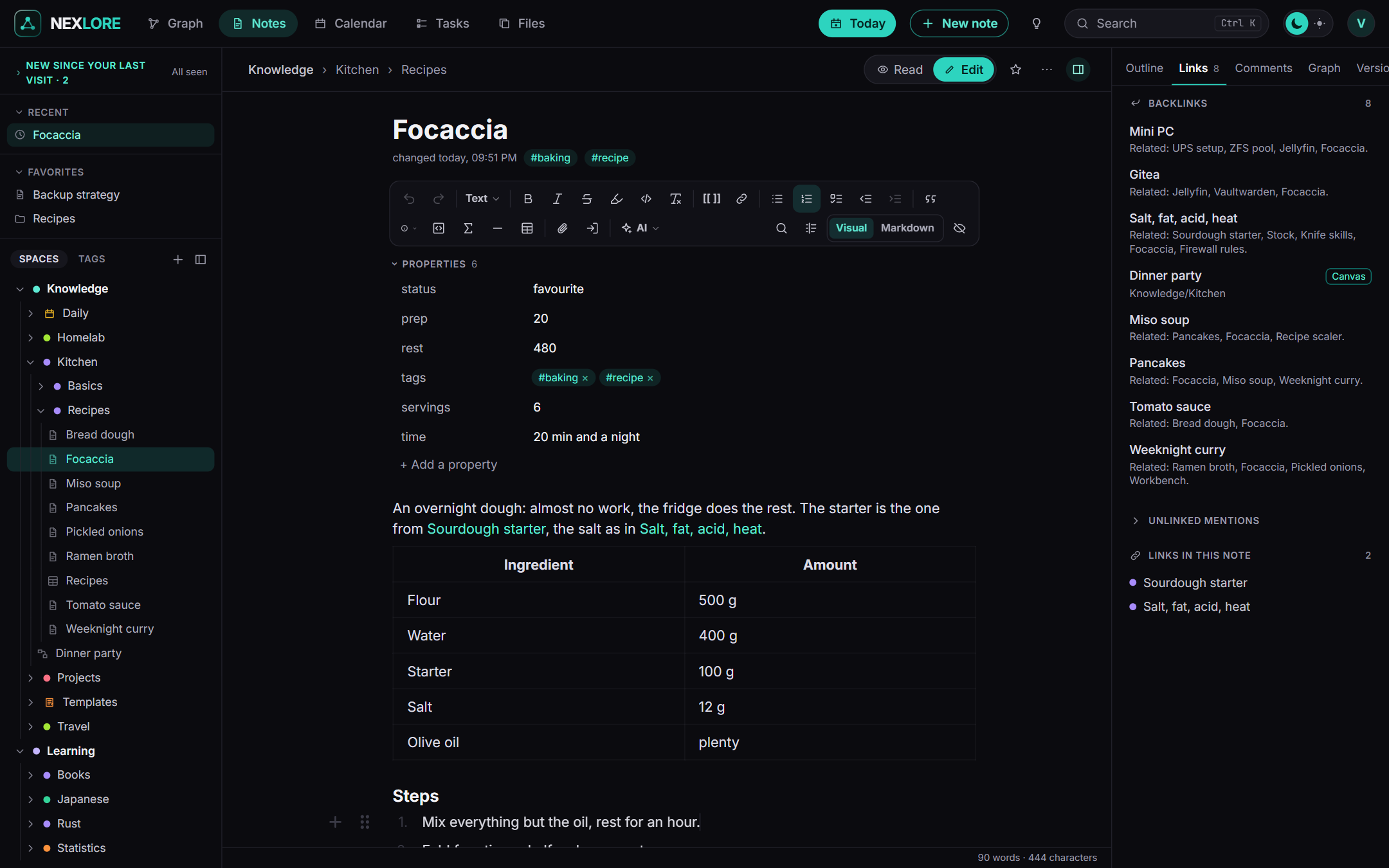The width and height of the screenshot is (1389, 868).
Task: Insert a code block
Action: [x=439, y=228]
